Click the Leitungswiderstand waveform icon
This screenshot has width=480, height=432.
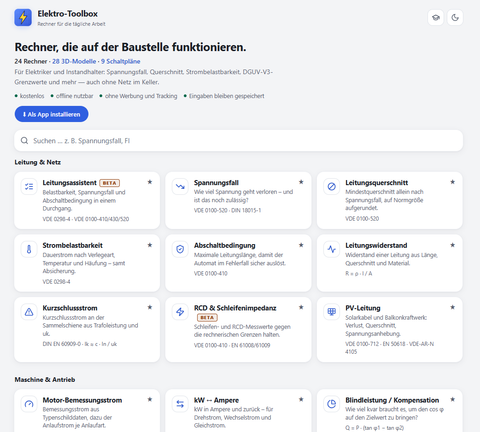[x=332, y=249]
